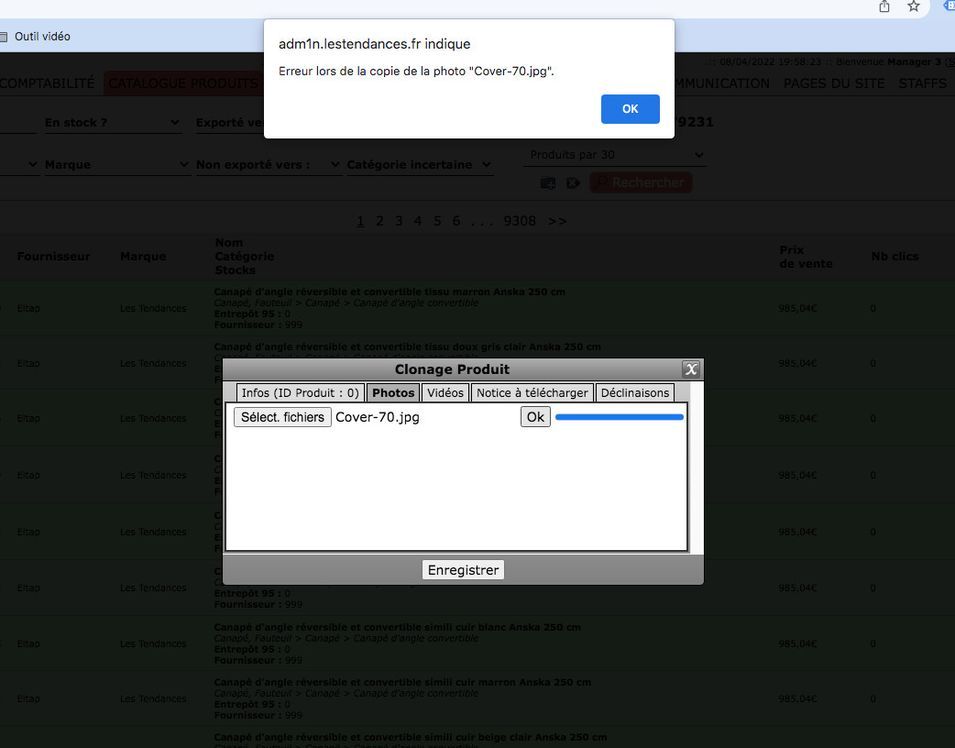Go to page 2 of results
Image resolution: width=955 pixels, height=748 pixels.
[379, 221]
